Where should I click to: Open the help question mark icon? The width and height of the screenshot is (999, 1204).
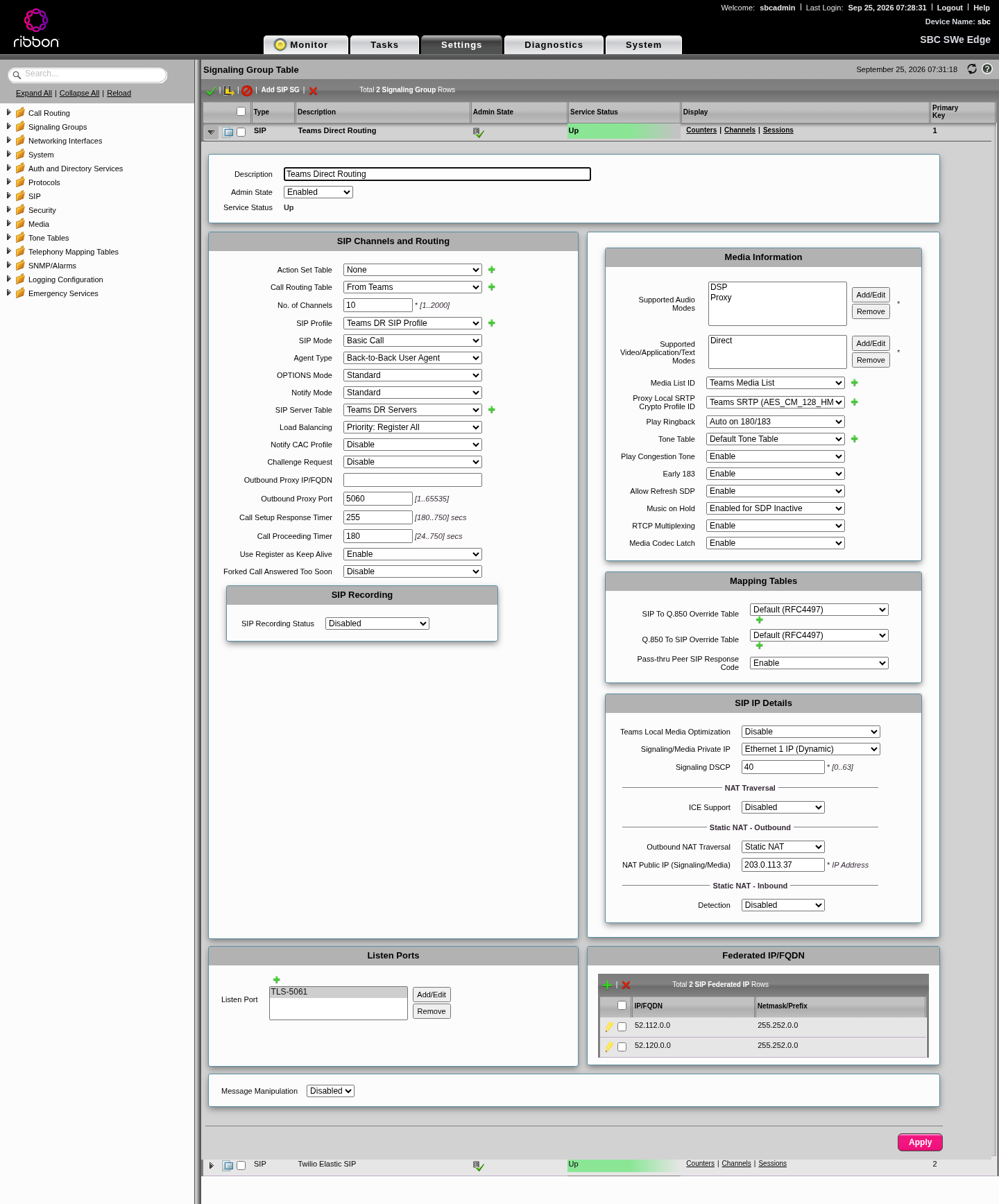987,69
